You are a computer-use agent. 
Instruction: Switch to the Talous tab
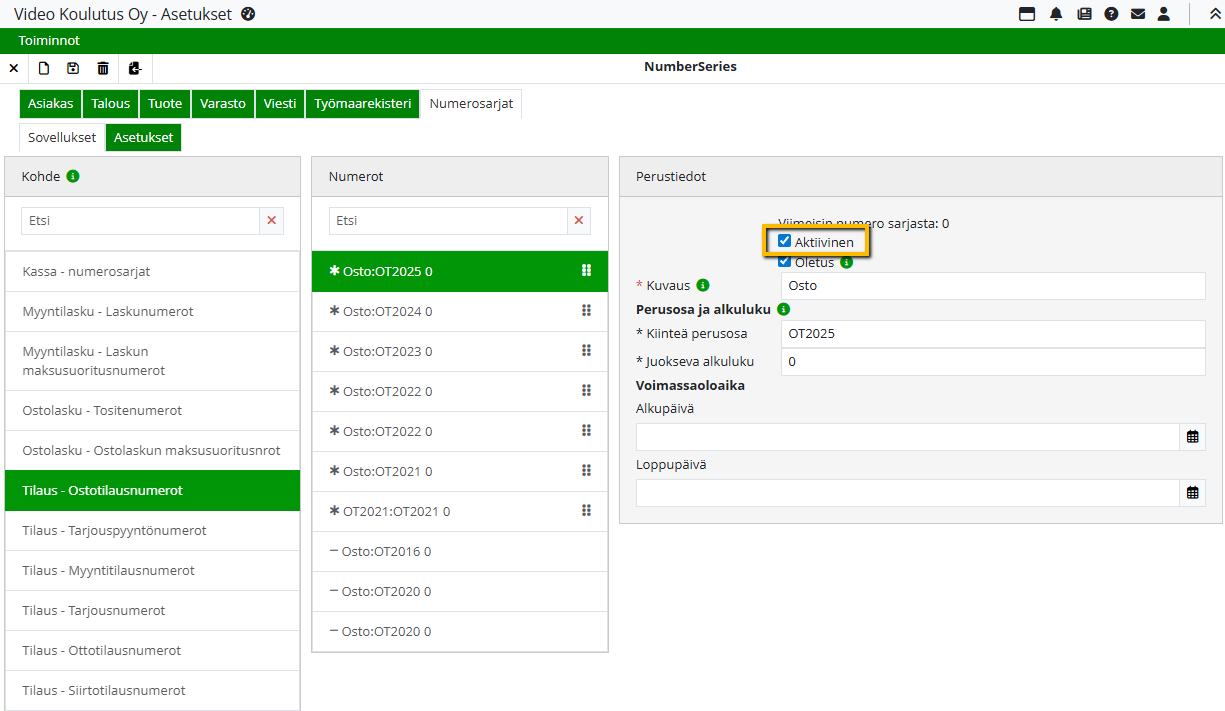pyautogui.click(x=111, y=104)
